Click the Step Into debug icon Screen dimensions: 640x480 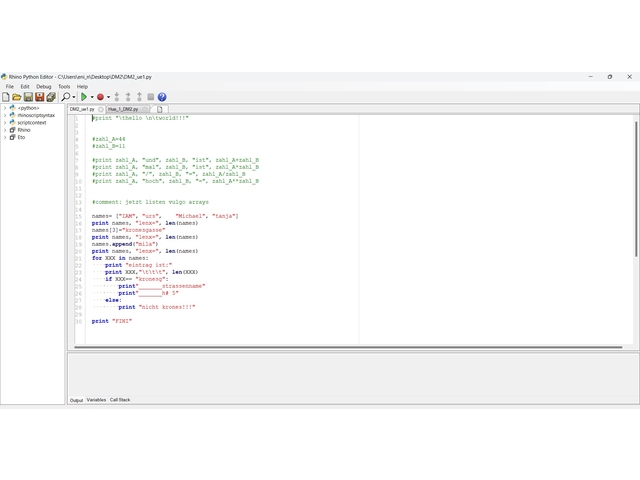pyautogui.click(x=117, y=97)
